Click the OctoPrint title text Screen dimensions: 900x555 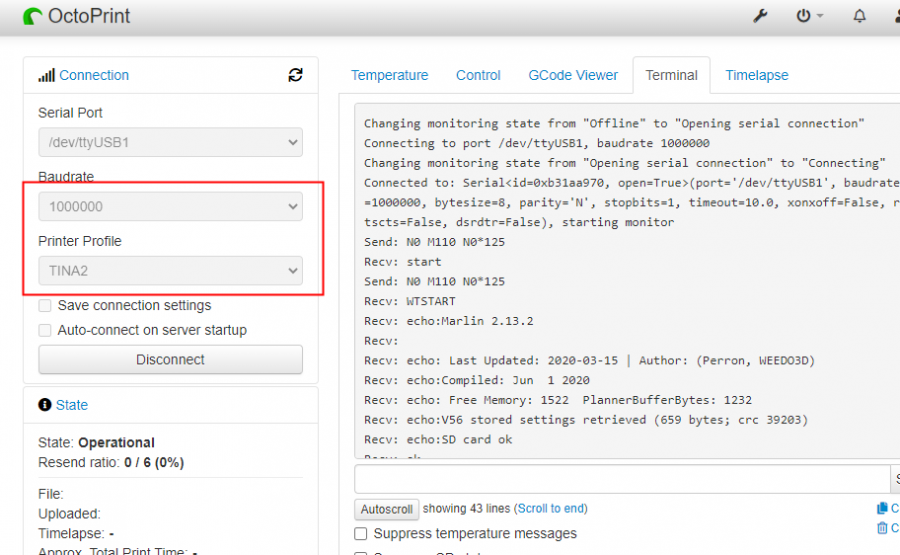coord(89,16)
